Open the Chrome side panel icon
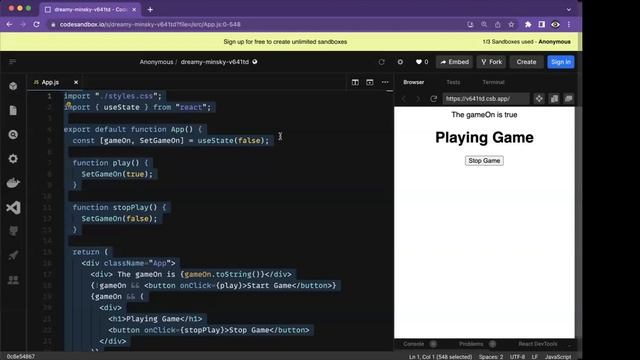 542,24
